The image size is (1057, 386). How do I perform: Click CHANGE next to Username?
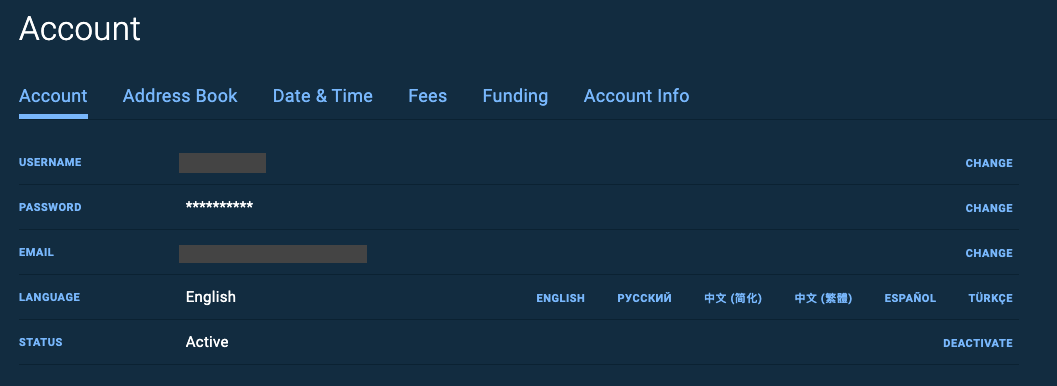click(x=989, y=163)
